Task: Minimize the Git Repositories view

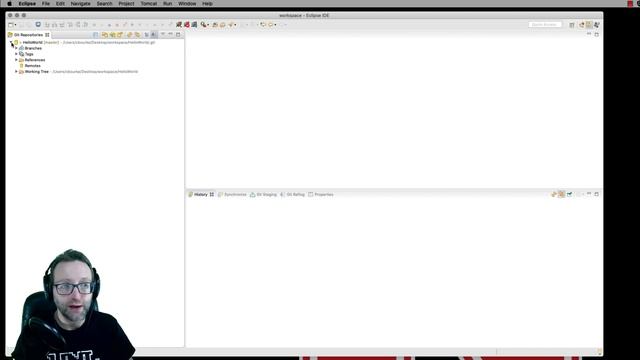Action: [170, 34]
